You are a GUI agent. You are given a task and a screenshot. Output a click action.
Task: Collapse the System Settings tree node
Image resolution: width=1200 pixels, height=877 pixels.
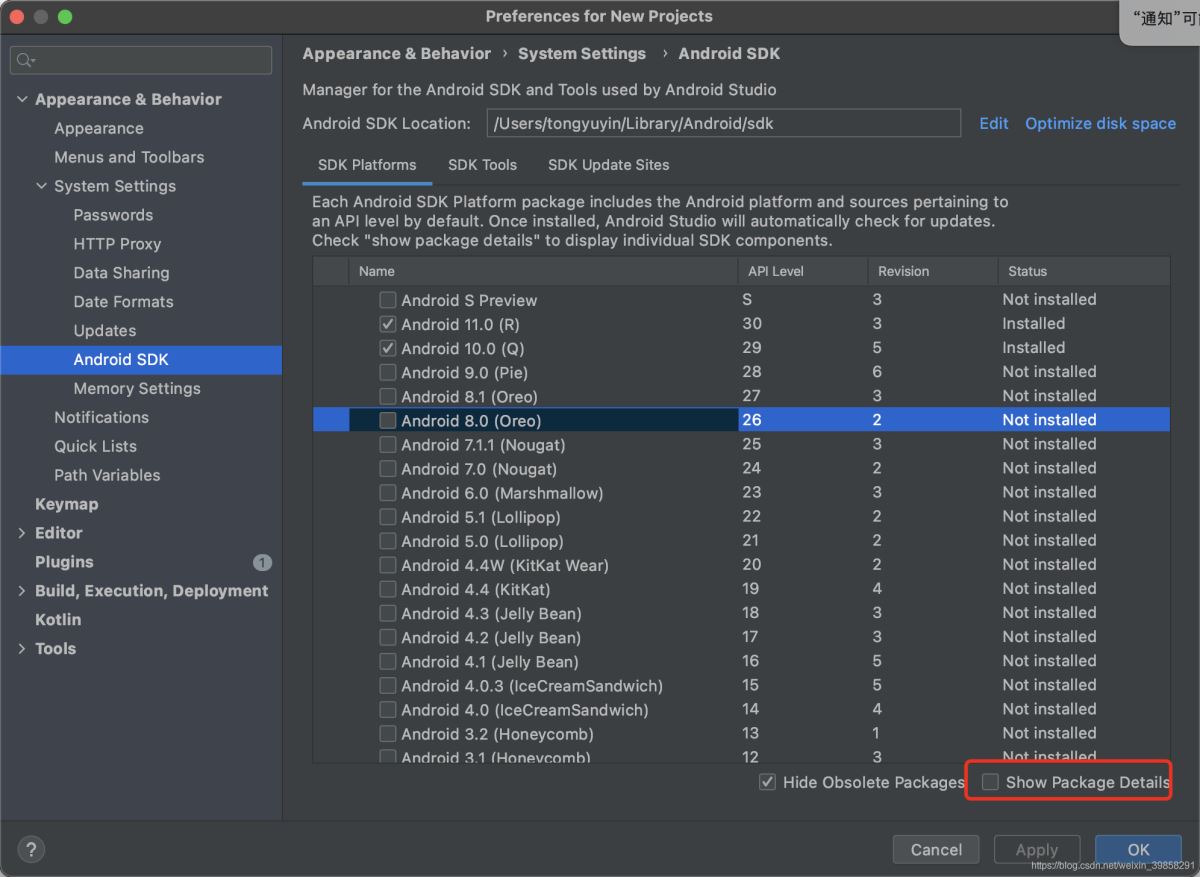41,186
